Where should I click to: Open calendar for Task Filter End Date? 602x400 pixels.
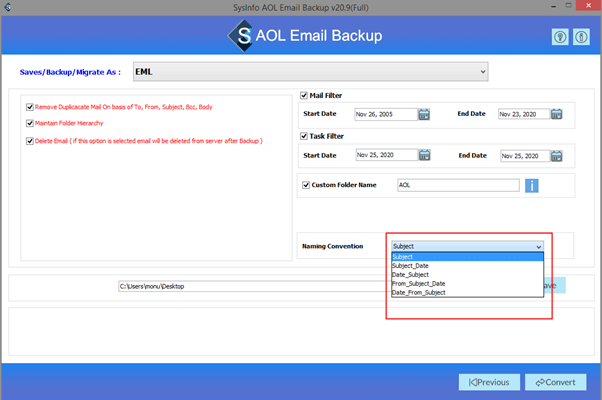coord(556,156)
